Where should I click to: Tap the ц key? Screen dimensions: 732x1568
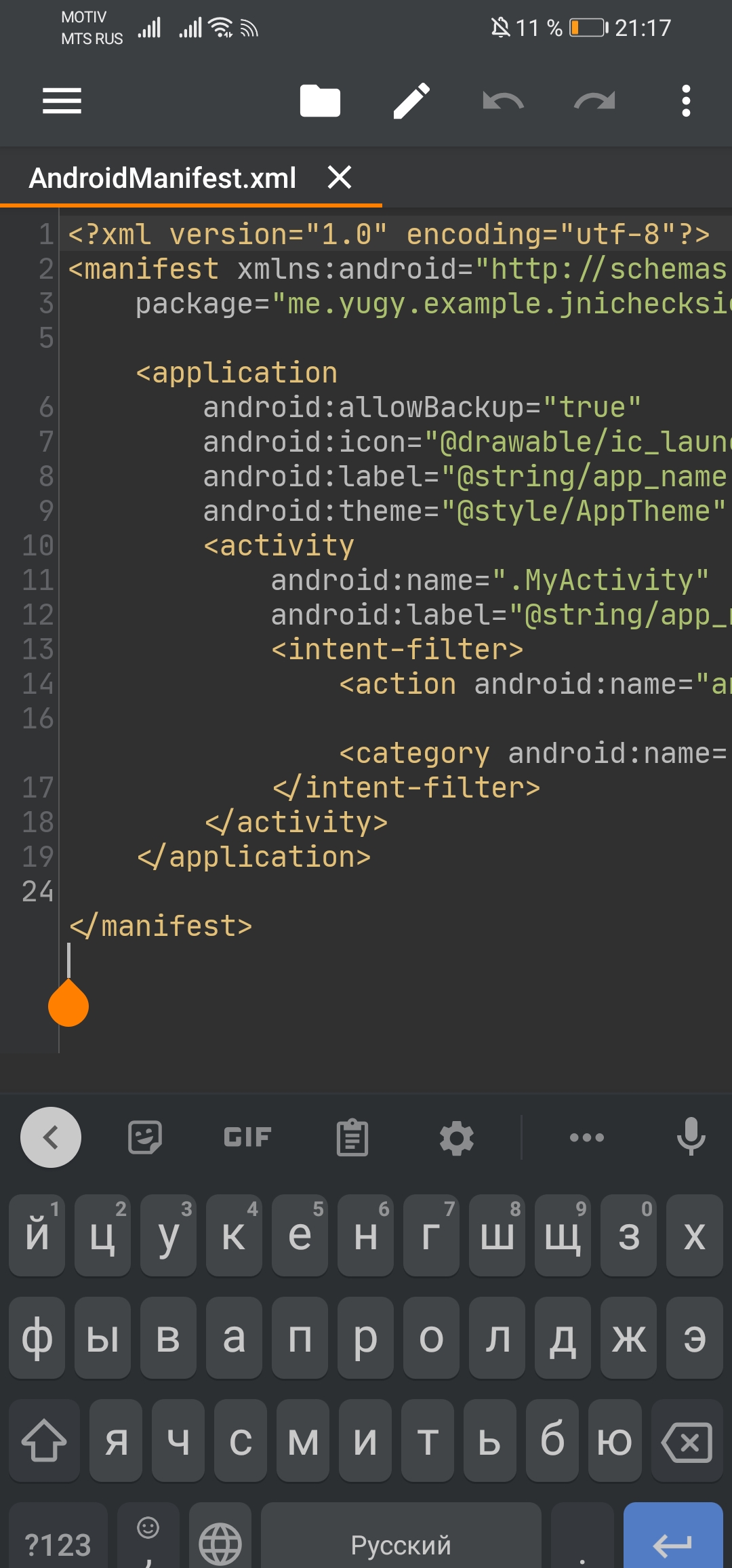tap(102, 1236)
